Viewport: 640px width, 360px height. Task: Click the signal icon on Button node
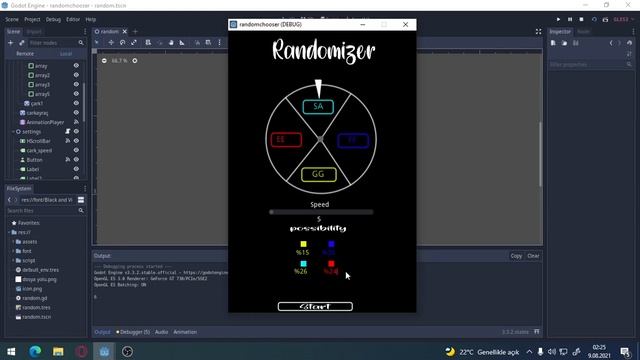coord(68,160)
